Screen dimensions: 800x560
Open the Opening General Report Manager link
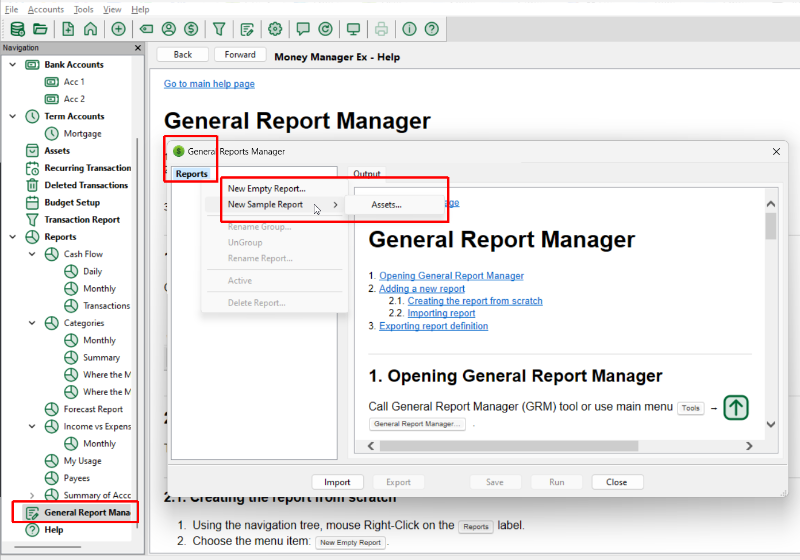point(452,275)
